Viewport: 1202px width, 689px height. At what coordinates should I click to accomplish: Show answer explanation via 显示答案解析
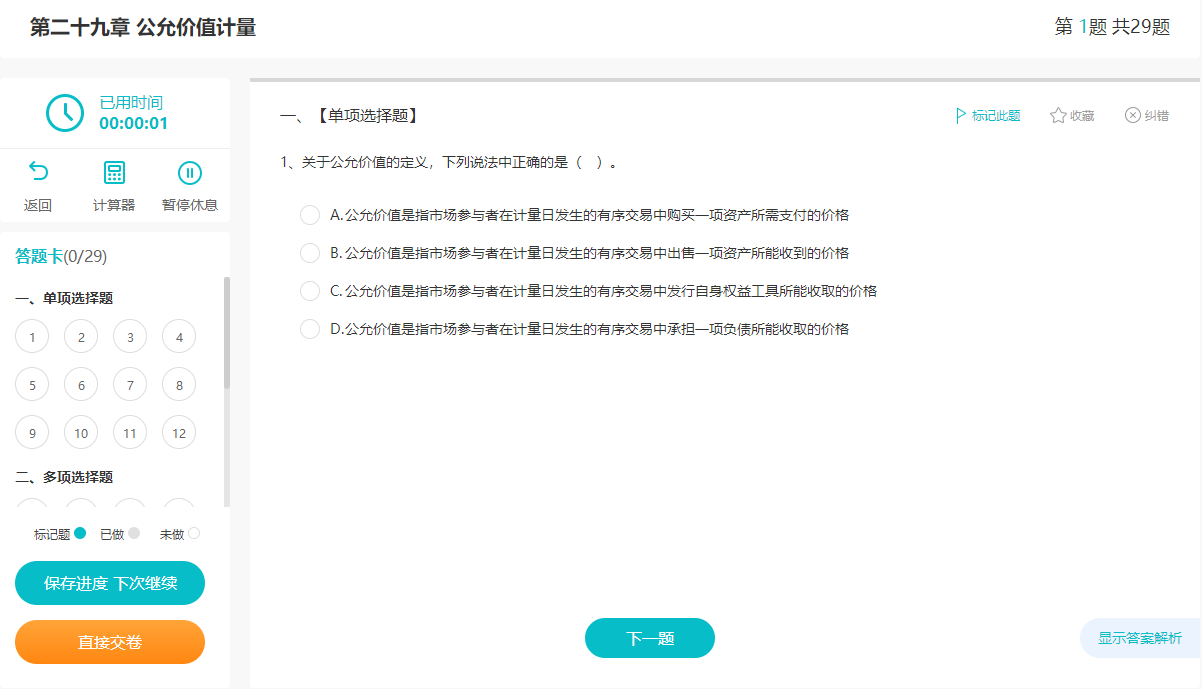(1140, 638)
